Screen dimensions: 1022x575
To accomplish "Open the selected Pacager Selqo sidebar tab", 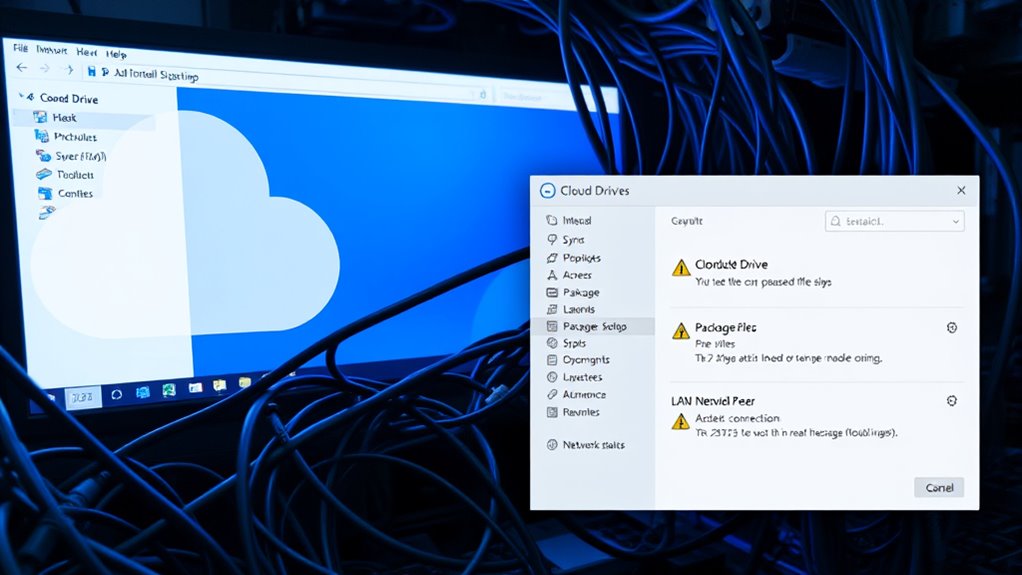I will 592,326.
